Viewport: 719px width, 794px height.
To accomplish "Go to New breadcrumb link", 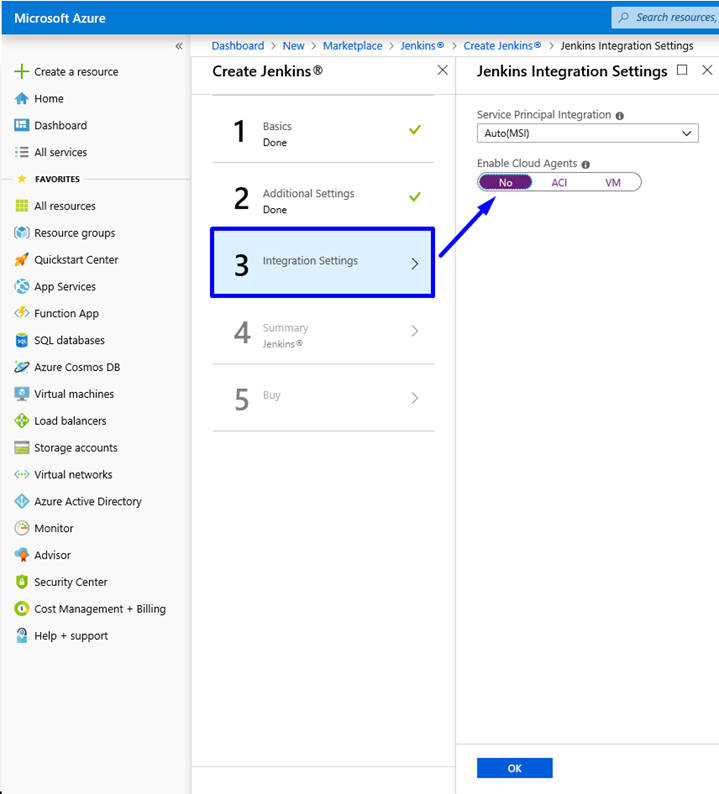I will coord(293,46).
